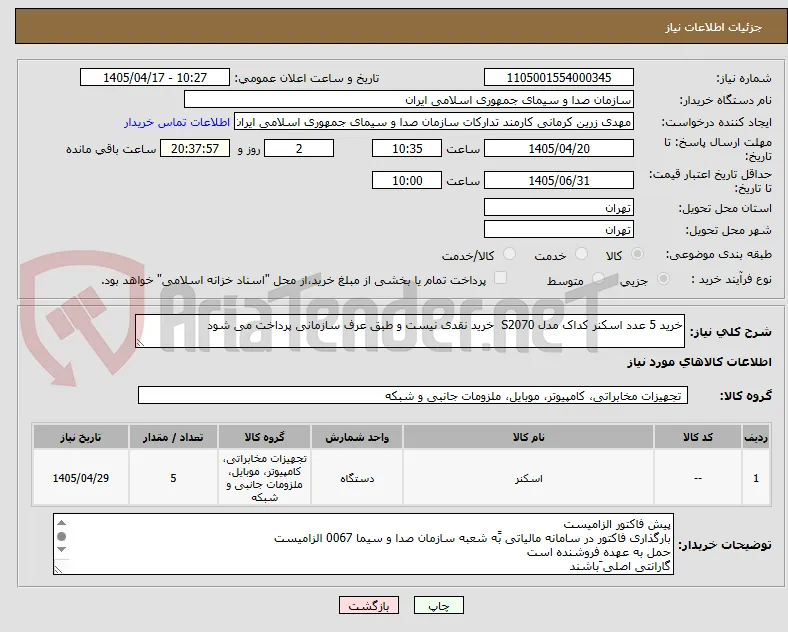788x632 pixels.
Task: Click the deadline time field 10:35
Action: [x=407, y=149]
